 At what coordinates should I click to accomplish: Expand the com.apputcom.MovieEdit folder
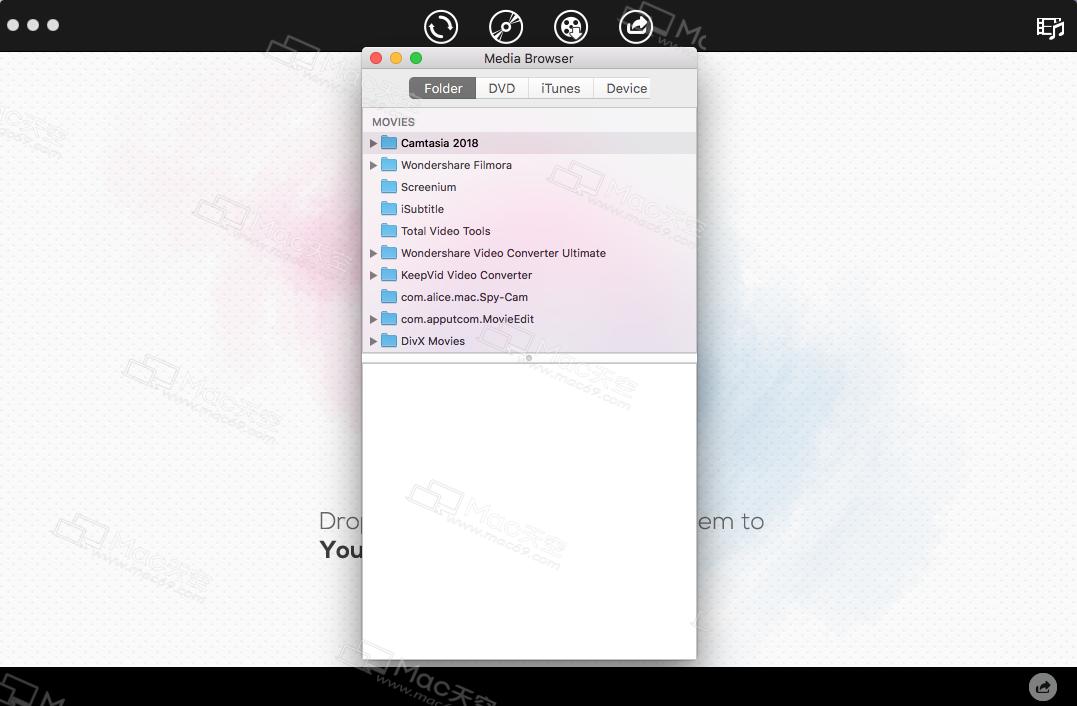(x=374, y=319)
